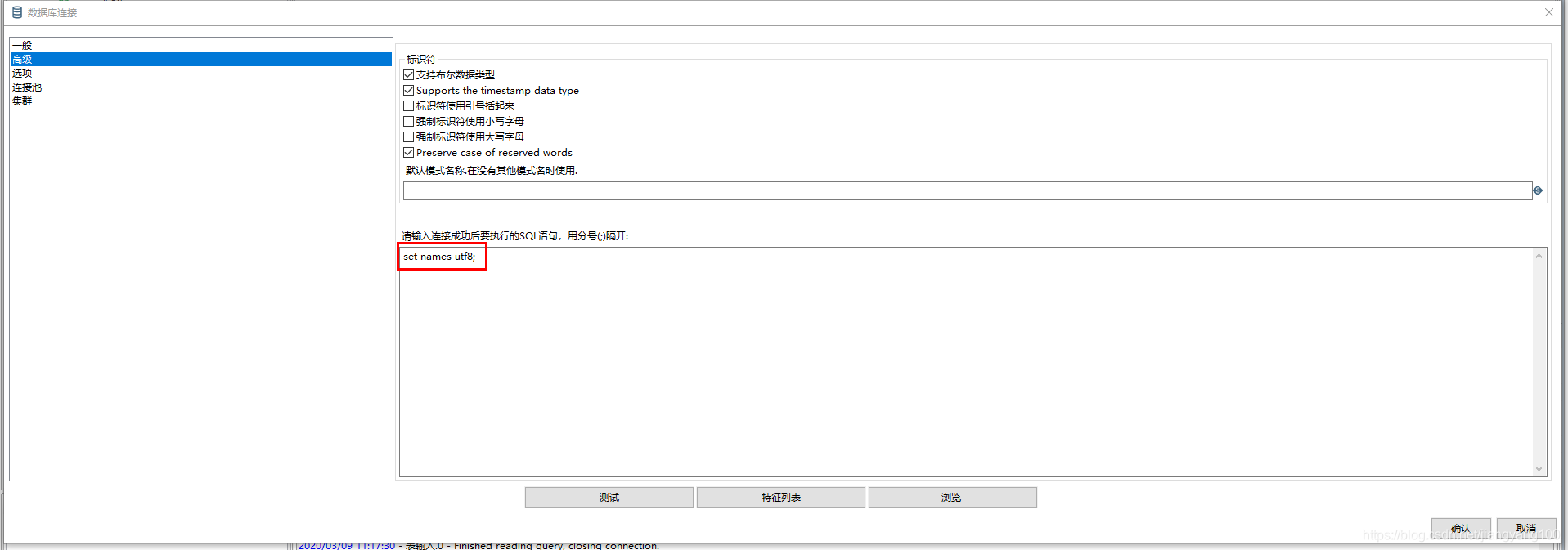Screen dimensions: 1568x550
Task: Select the 一般 category in left list
Action: coord(200,46)
